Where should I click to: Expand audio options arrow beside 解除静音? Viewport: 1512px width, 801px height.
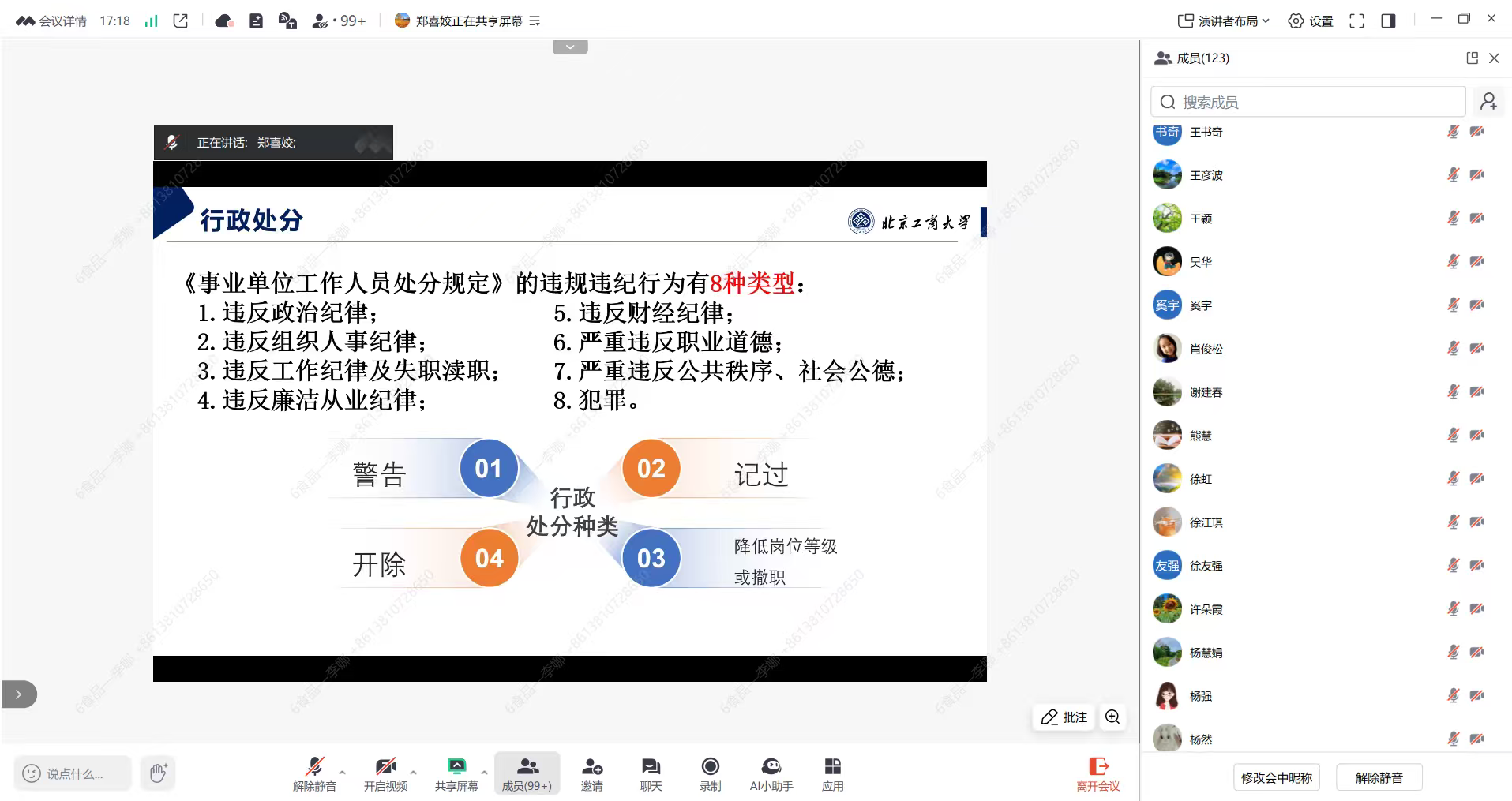(x=342, y=772)
